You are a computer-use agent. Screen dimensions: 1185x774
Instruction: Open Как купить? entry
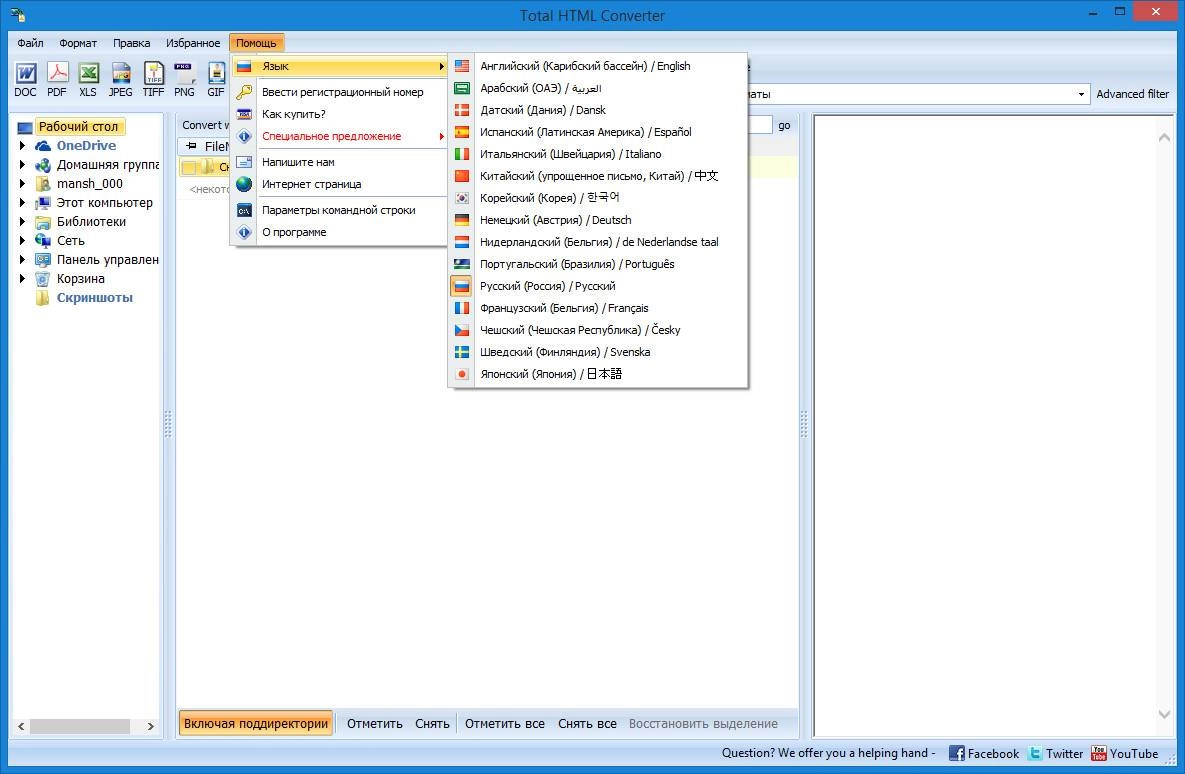[339, 113]
